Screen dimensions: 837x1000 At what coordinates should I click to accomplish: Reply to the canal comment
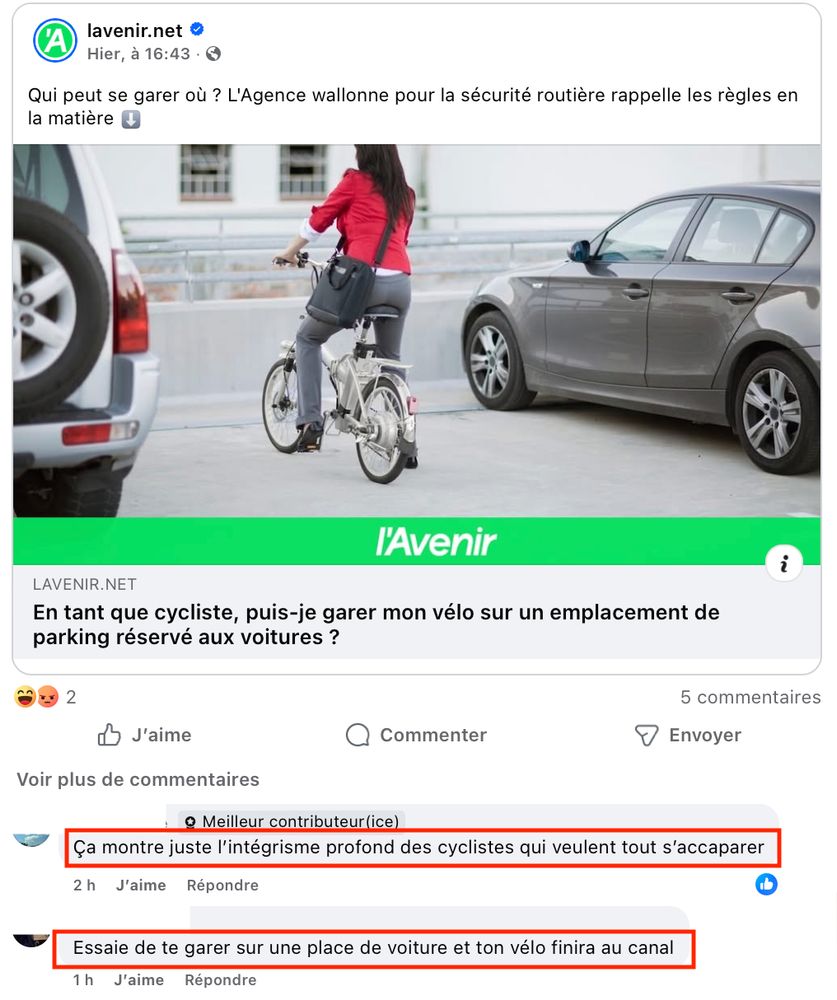(x=221, y=980)
